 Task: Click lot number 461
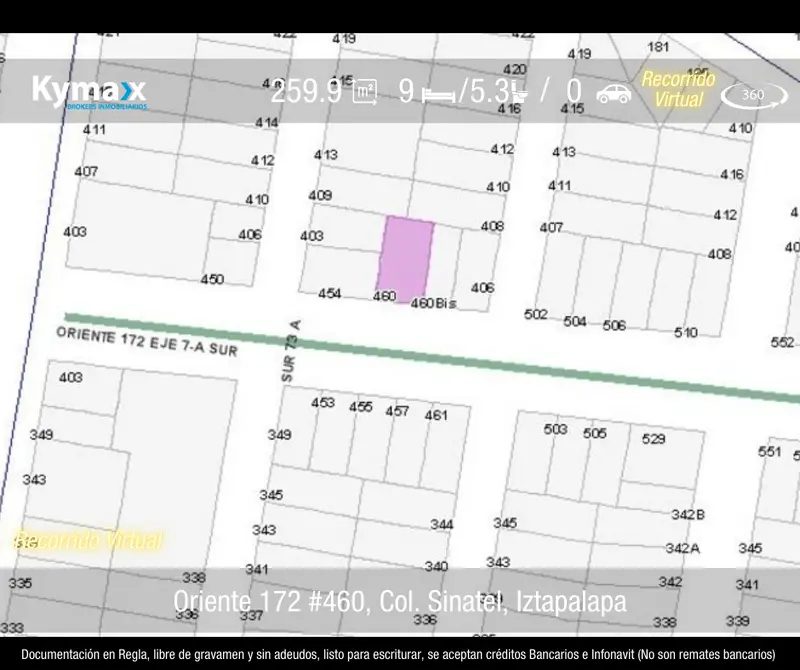click(x=436, y=415)
